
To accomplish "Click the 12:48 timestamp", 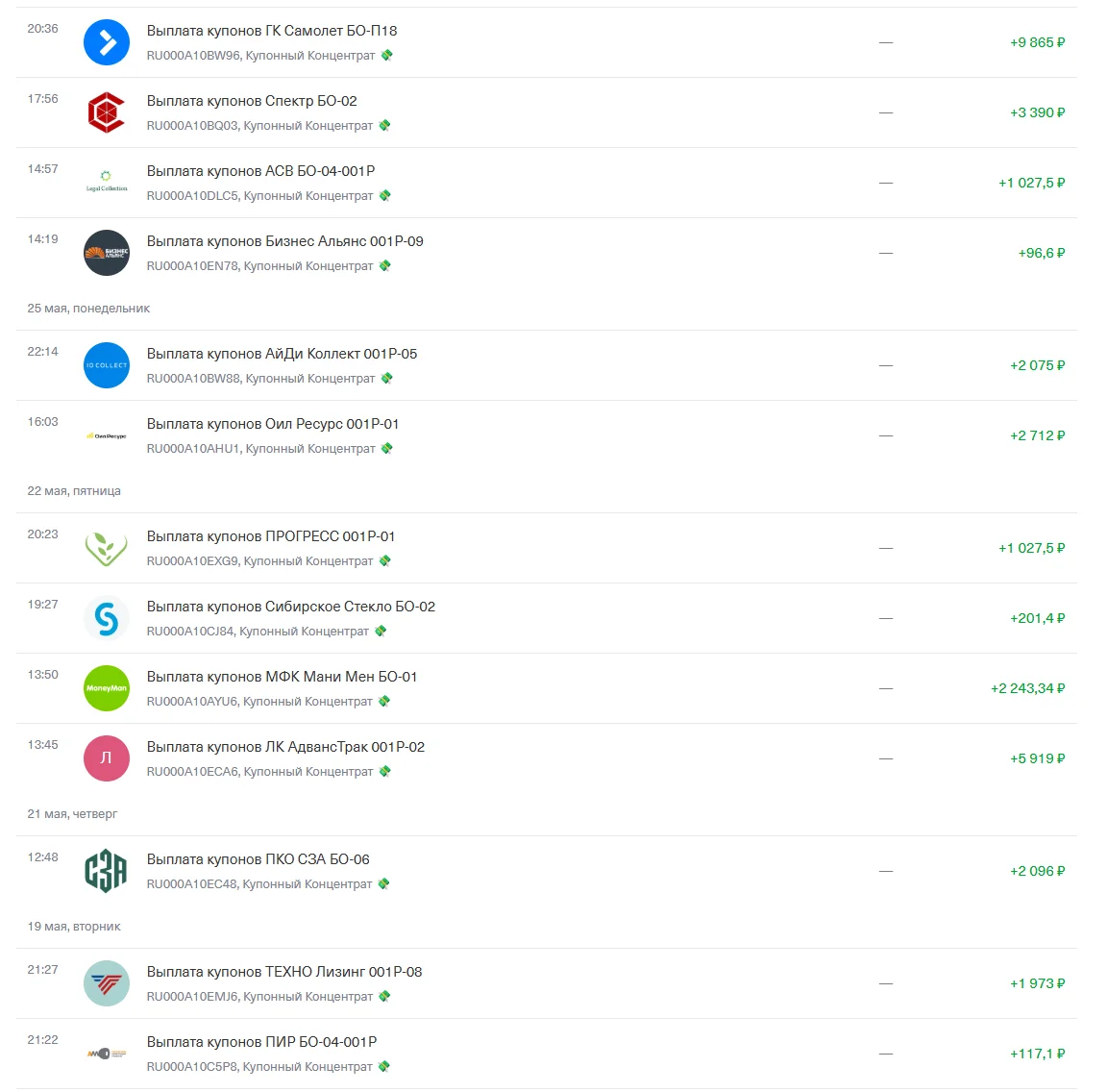I will (x=42, y=856).
